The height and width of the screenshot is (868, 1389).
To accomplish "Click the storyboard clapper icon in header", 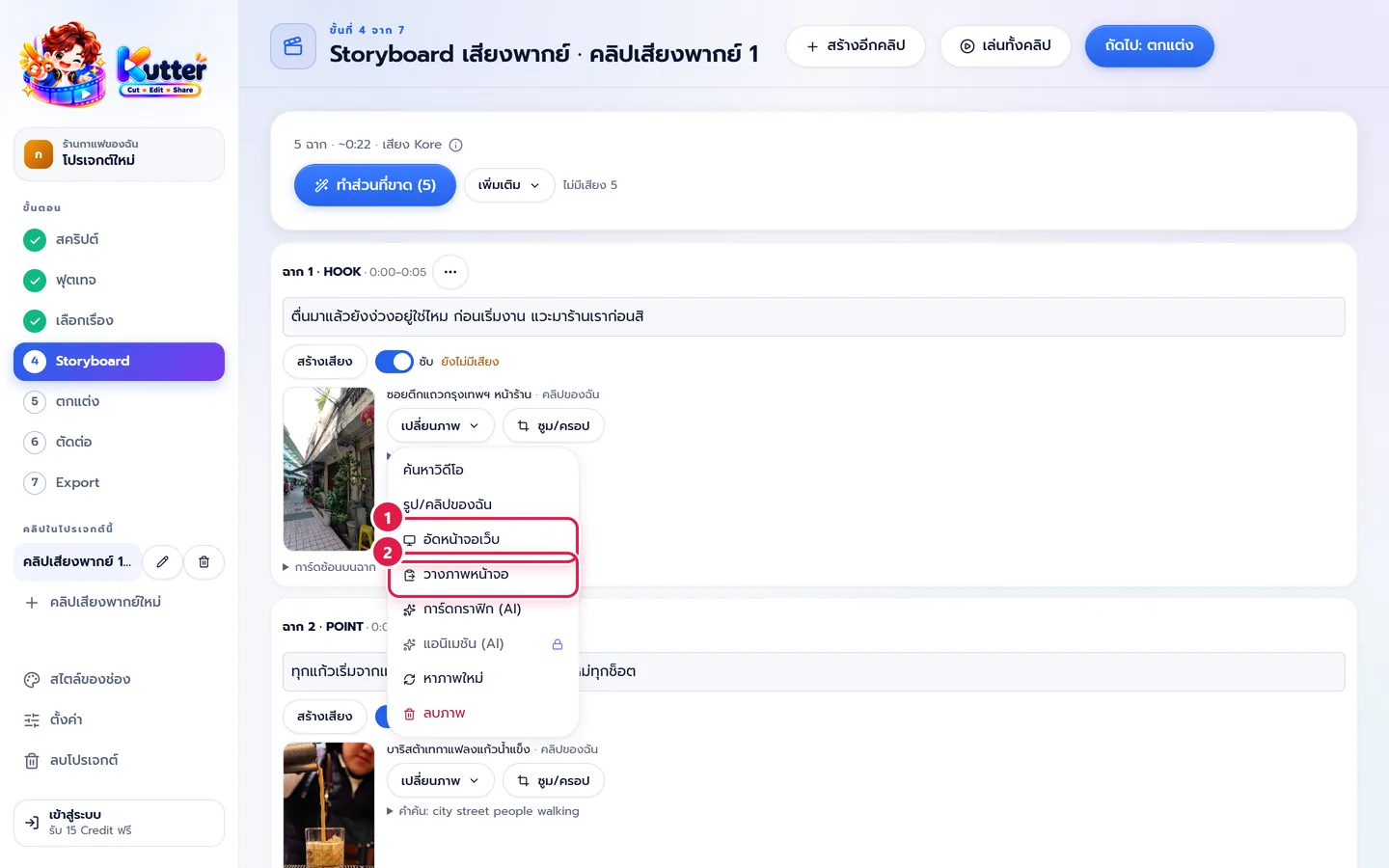I will 293,46.
